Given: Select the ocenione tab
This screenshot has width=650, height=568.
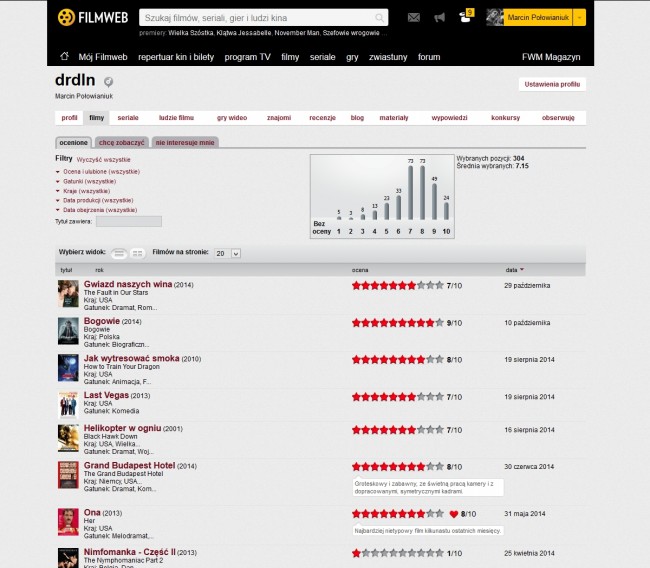Looking at the screenshot, I should coord(73,142).
